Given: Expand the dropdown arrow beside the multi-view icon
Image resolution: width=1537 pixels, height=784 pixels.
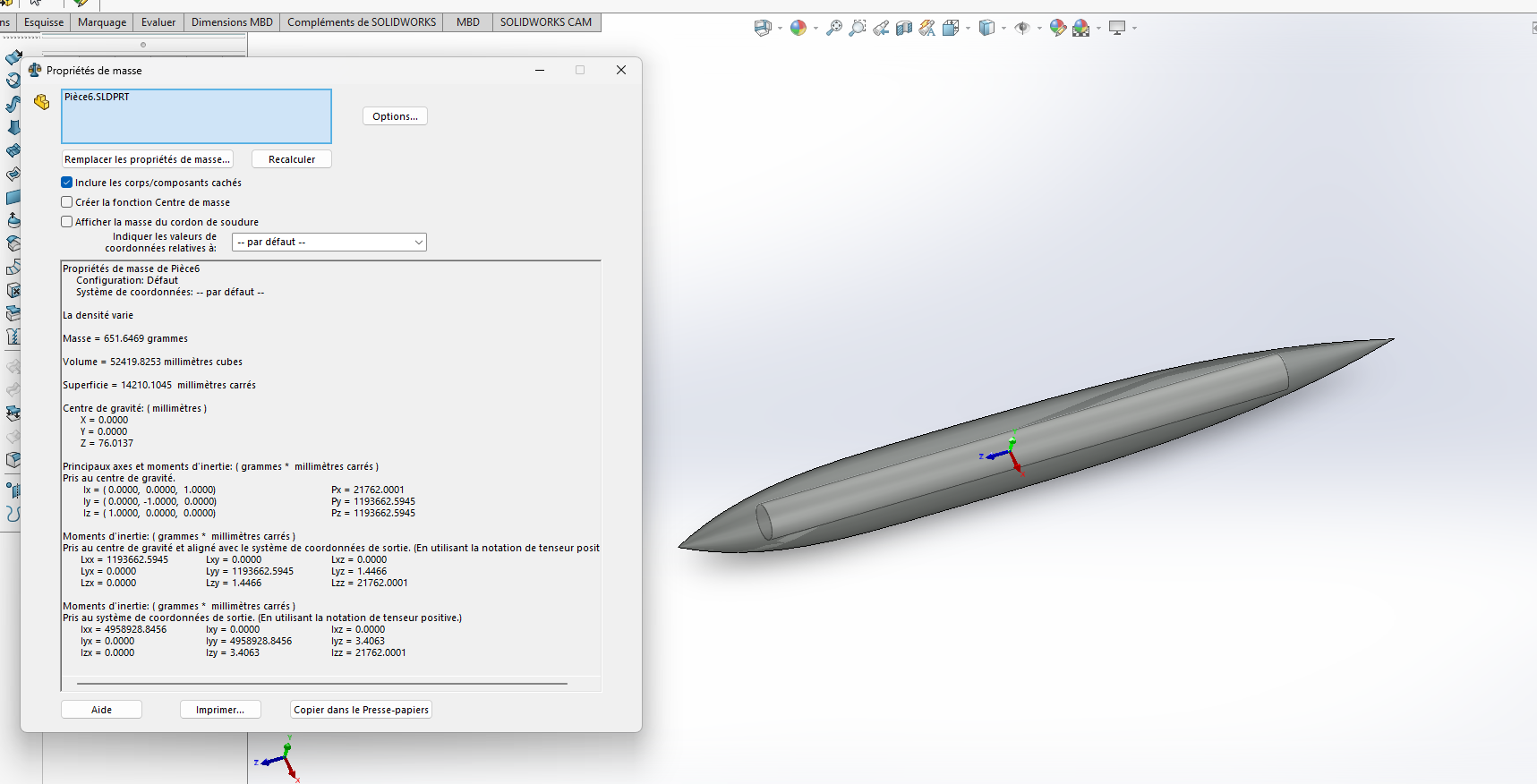Looking at the screenshot, I should pyautogui.click(x=780, y=29).
